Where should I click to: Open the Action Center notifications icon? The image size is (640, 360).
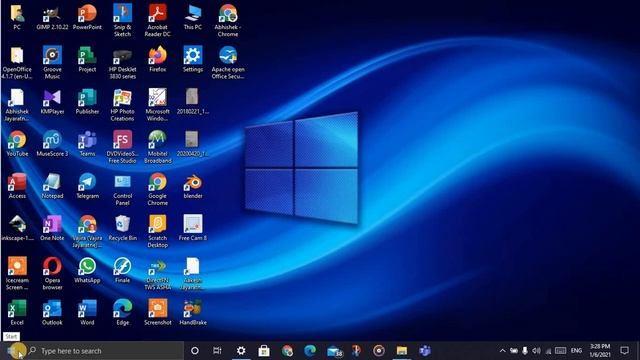click(624, 351)
